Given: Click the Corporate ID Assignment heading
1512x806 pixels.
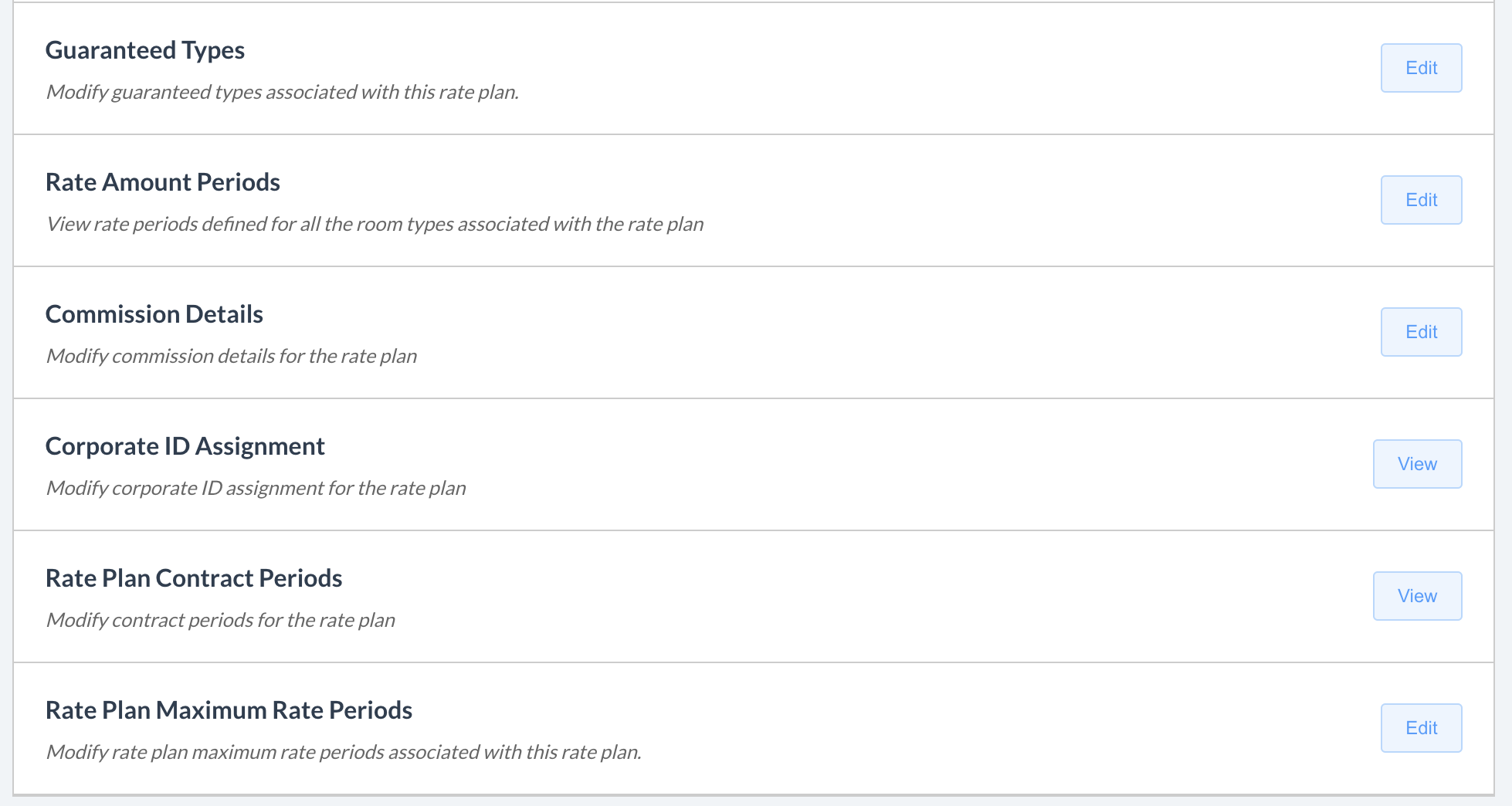Looking at the screenshot, I should pyautogui.click(x=185, y=446).
